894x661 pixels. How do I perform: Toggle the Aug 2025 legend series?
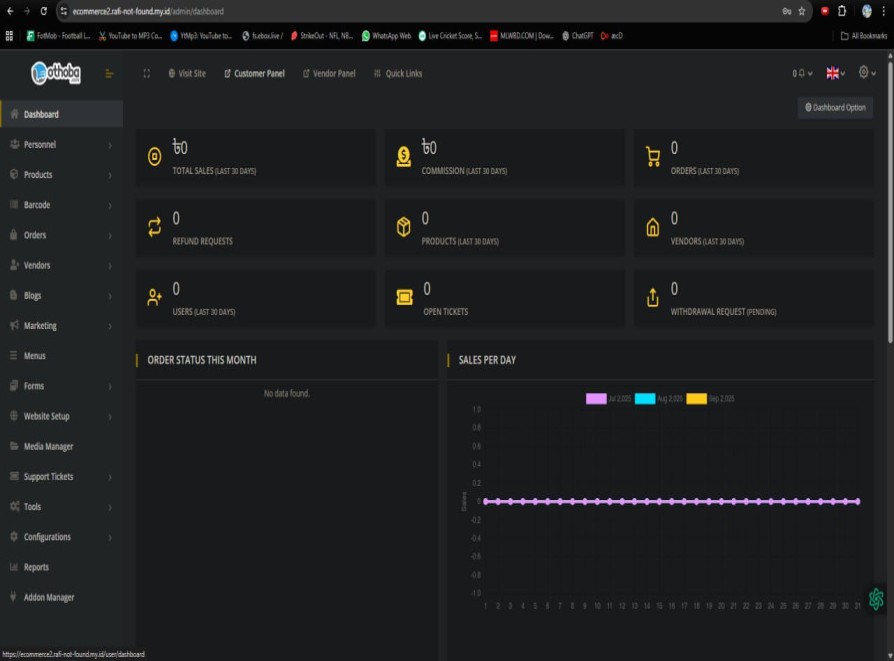[645, 399]
